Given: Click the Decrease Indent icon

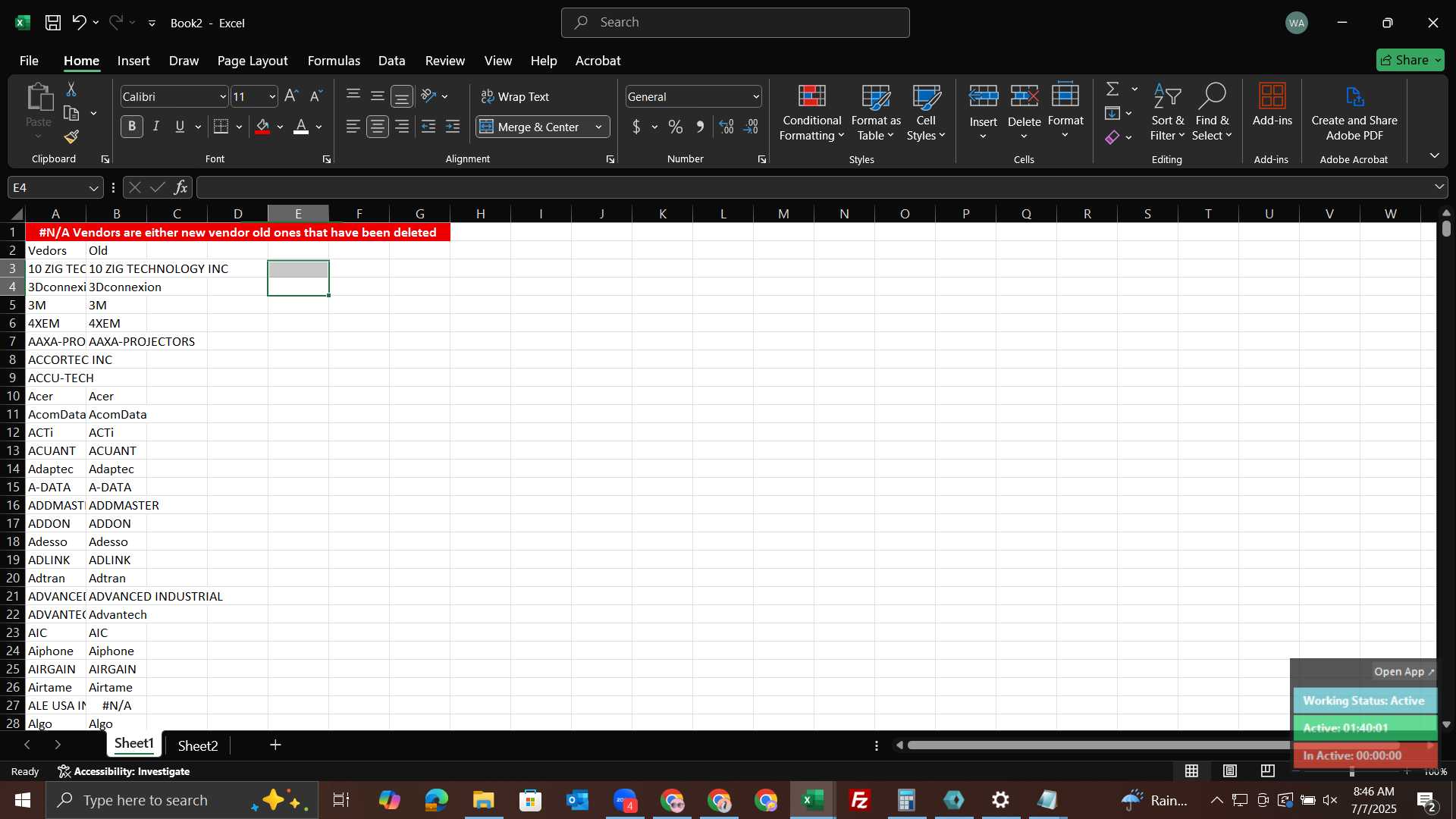Looking at the screenshot, I should (428, 127).
